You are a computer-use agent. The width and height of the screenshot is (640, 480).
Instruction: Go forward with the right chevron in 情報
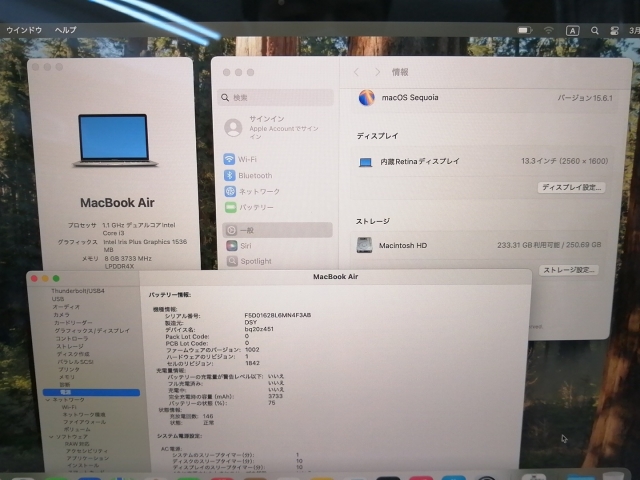pyautogui.click(x=377, y=72)
